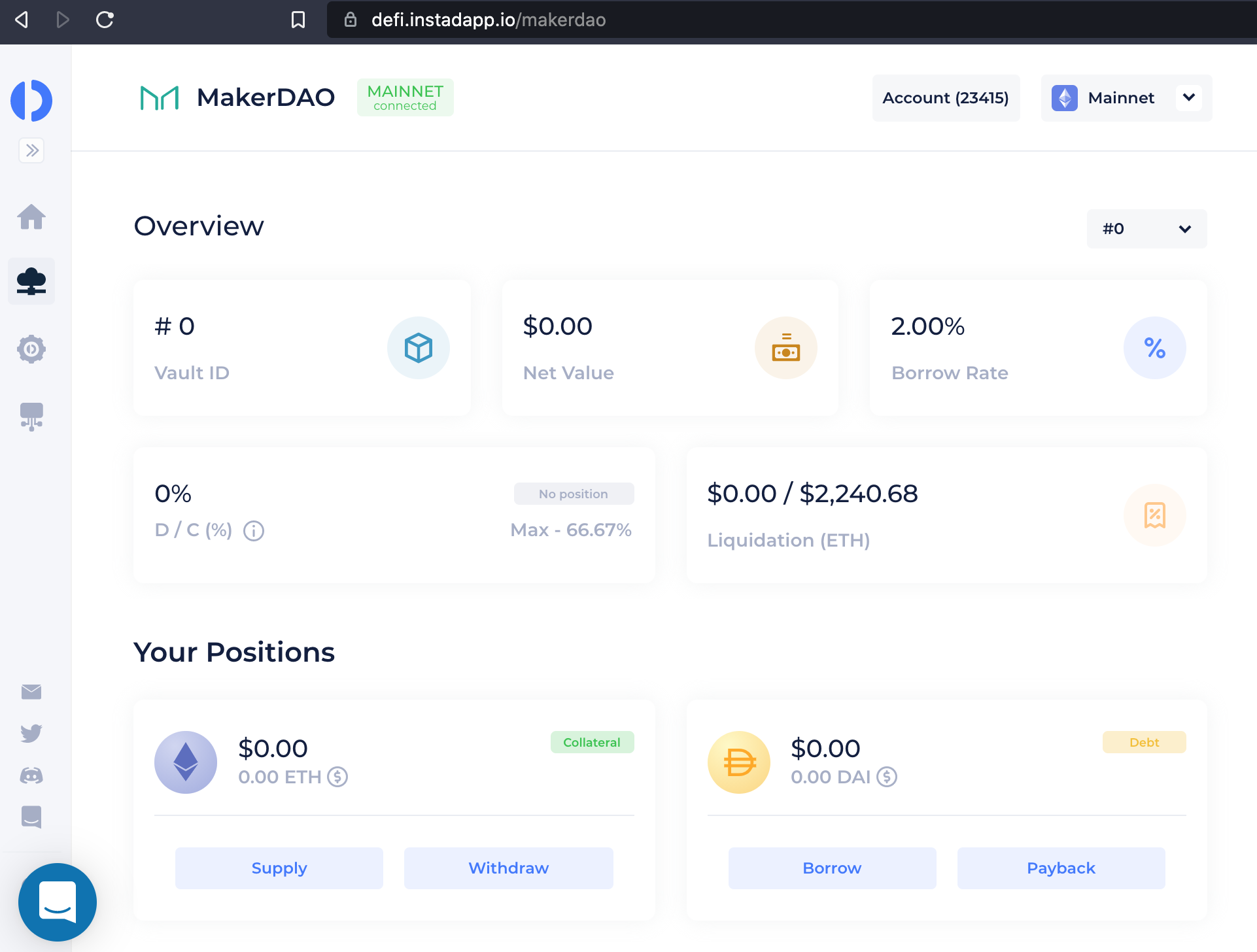Click the D/C info icon
Image resolution: width=1257 pixels, height=952 pixels.
[x=254, y=531]
